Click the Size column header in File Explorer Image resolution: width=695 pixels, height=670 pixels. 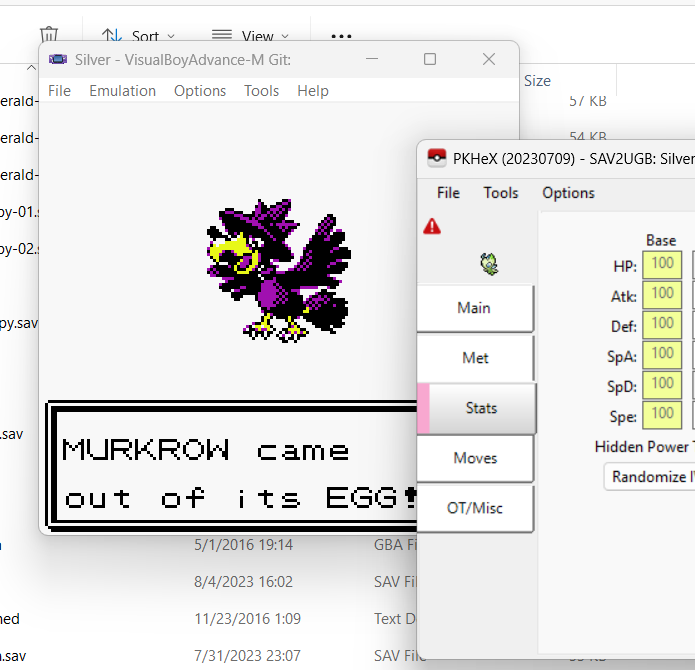537,81
